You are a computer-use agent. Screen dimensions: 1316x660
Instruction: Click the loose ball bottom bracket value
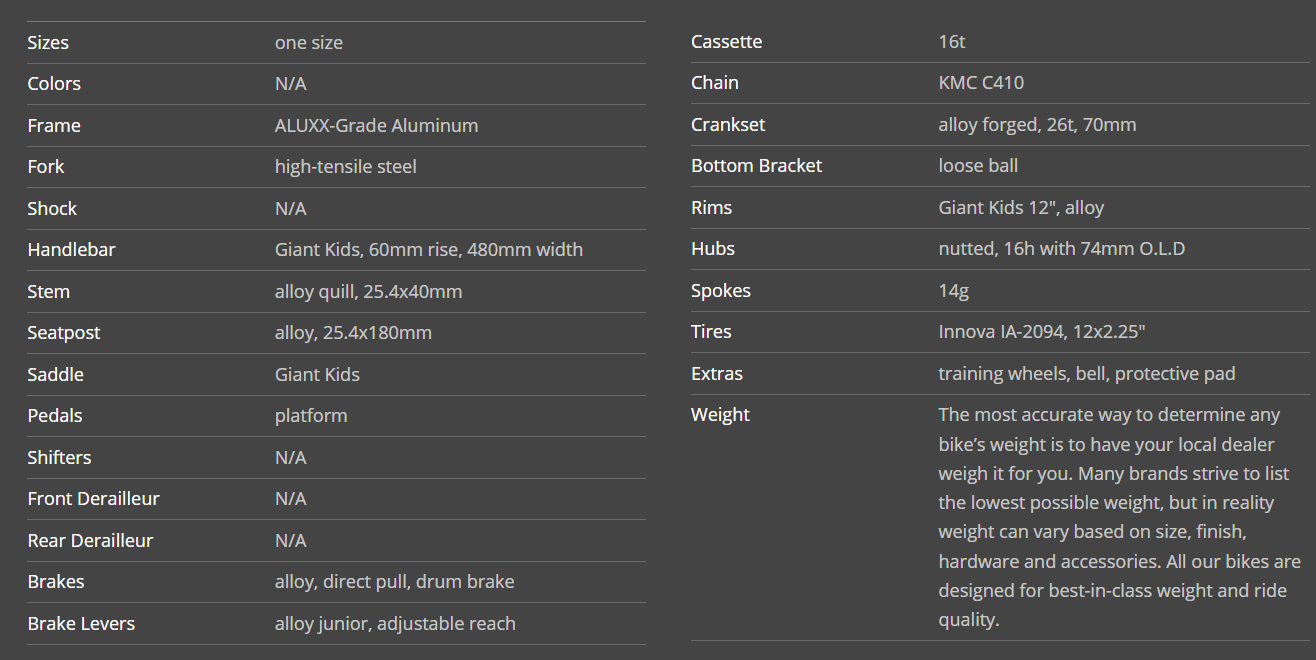(x=978, y=166)
